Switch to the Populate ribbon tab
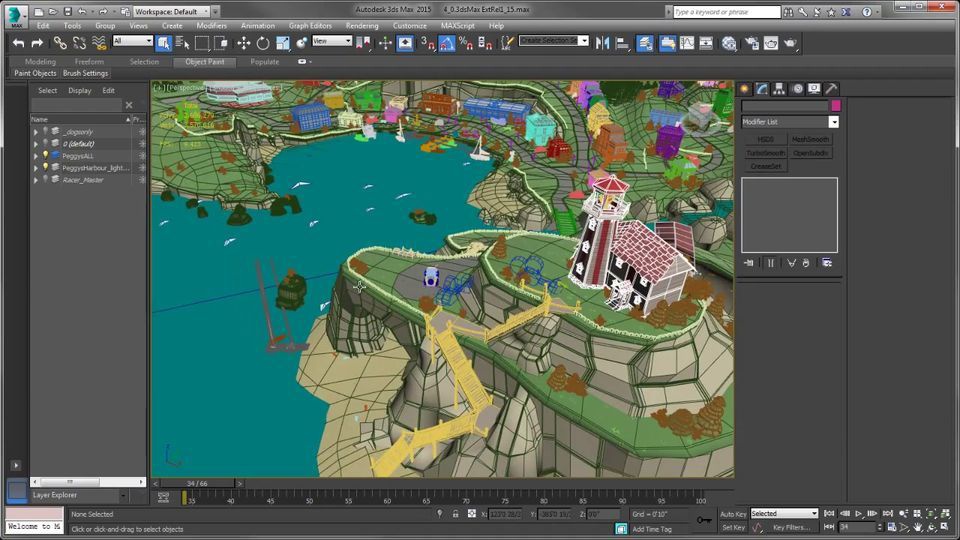Viewport: 960px width, 540px height. [264, 62]
